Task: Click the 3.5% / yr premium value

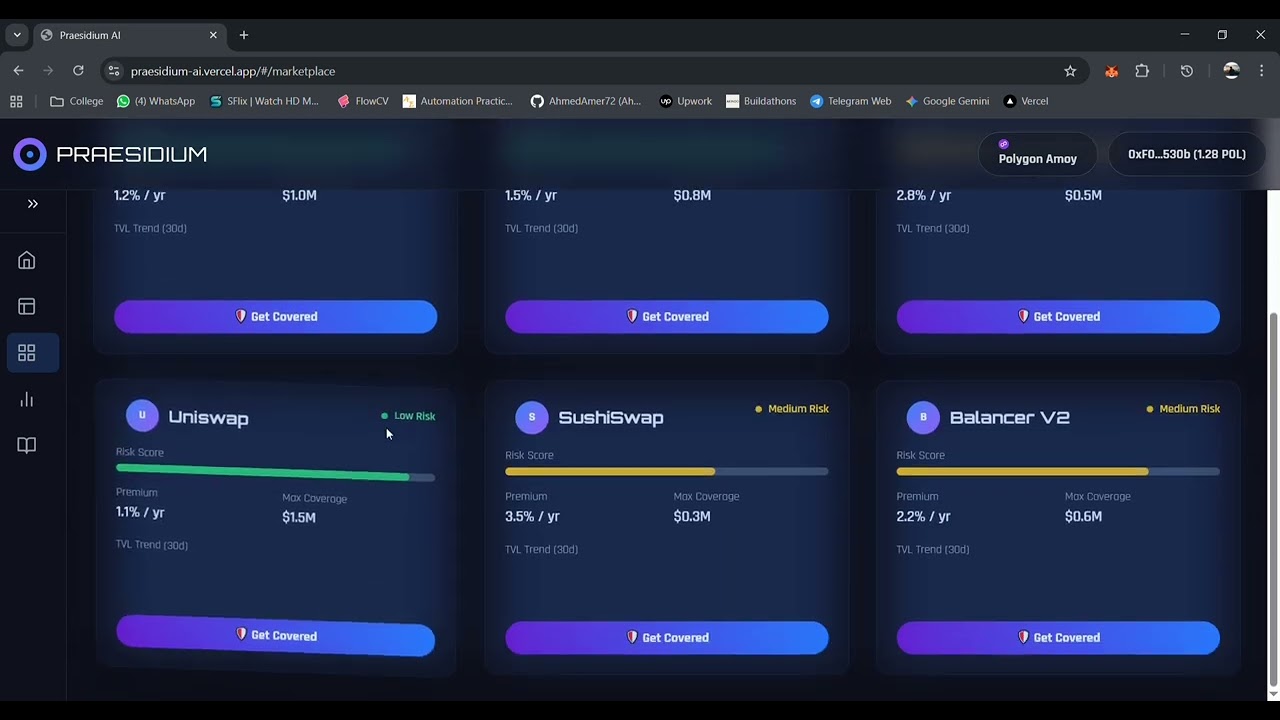Action: coord(532,516)
